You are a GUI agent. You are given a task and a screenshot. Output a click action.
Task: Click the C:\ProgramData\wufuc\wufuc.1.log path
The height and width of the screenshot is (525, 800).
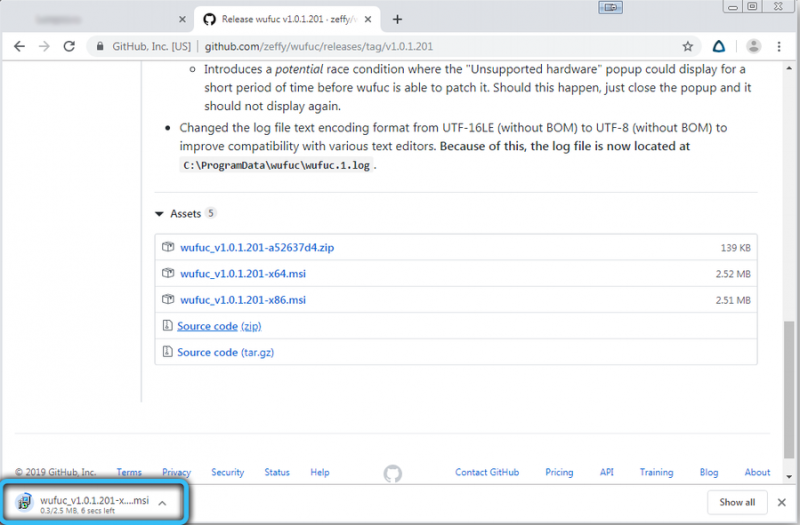click(276, 165)
